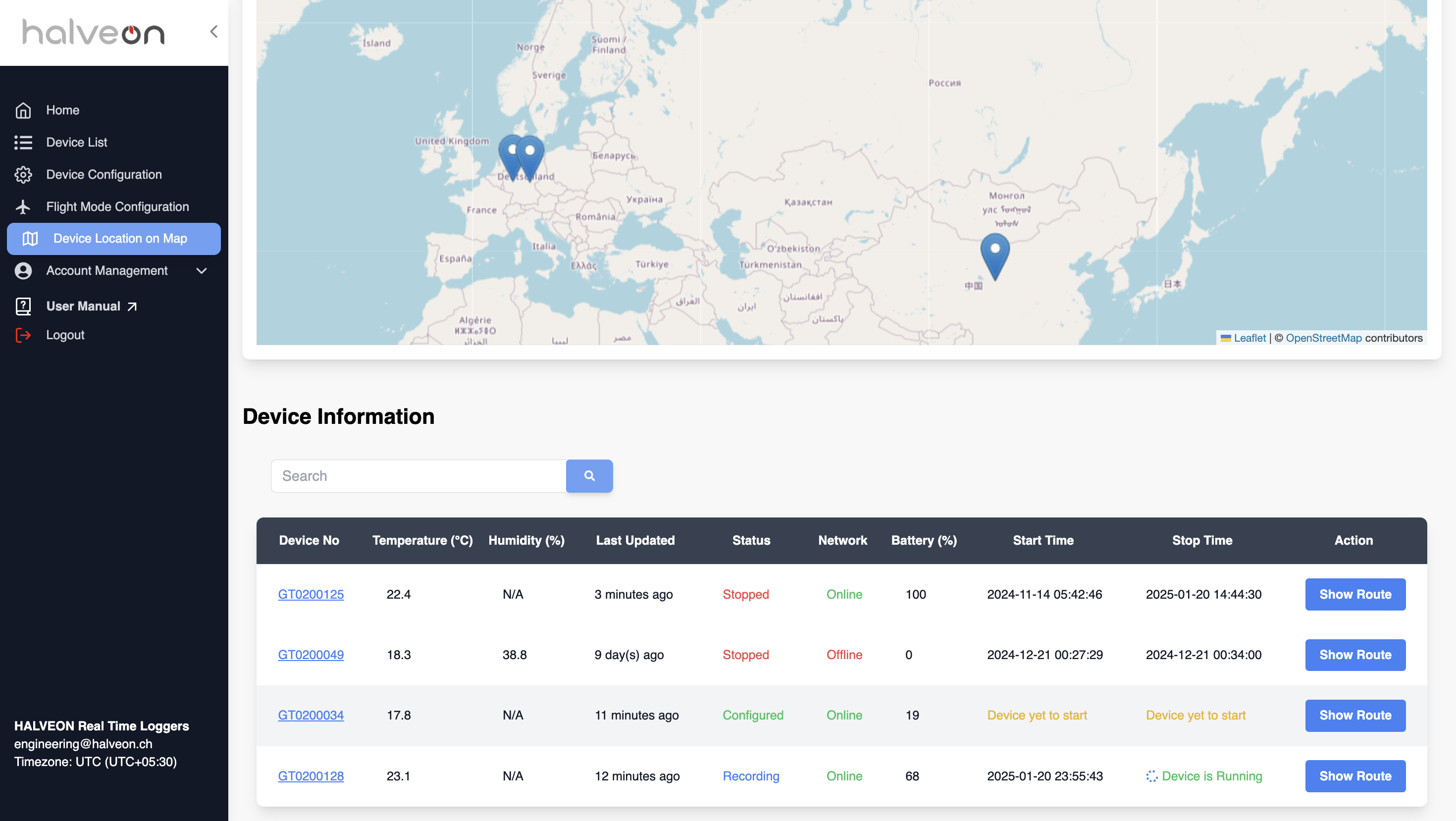The width and height of the screenshot is (1456, 821).
Task: Select the map pin over China
Action: tap(995, 257)
